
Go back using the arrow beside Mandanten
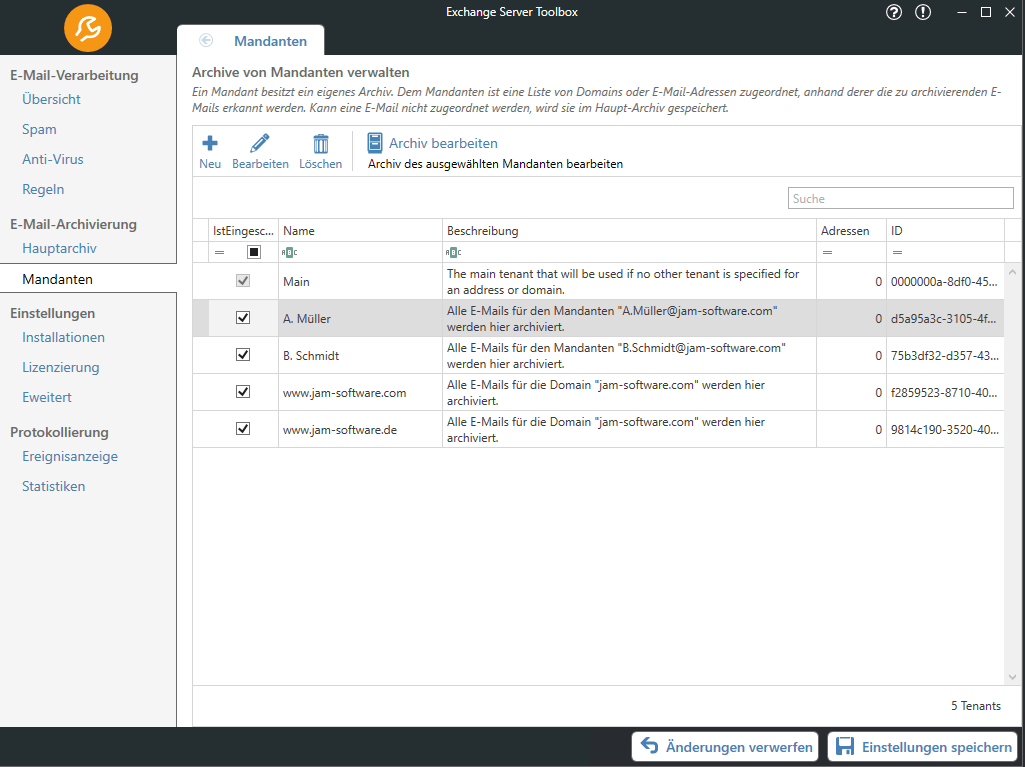click(206, 41)
